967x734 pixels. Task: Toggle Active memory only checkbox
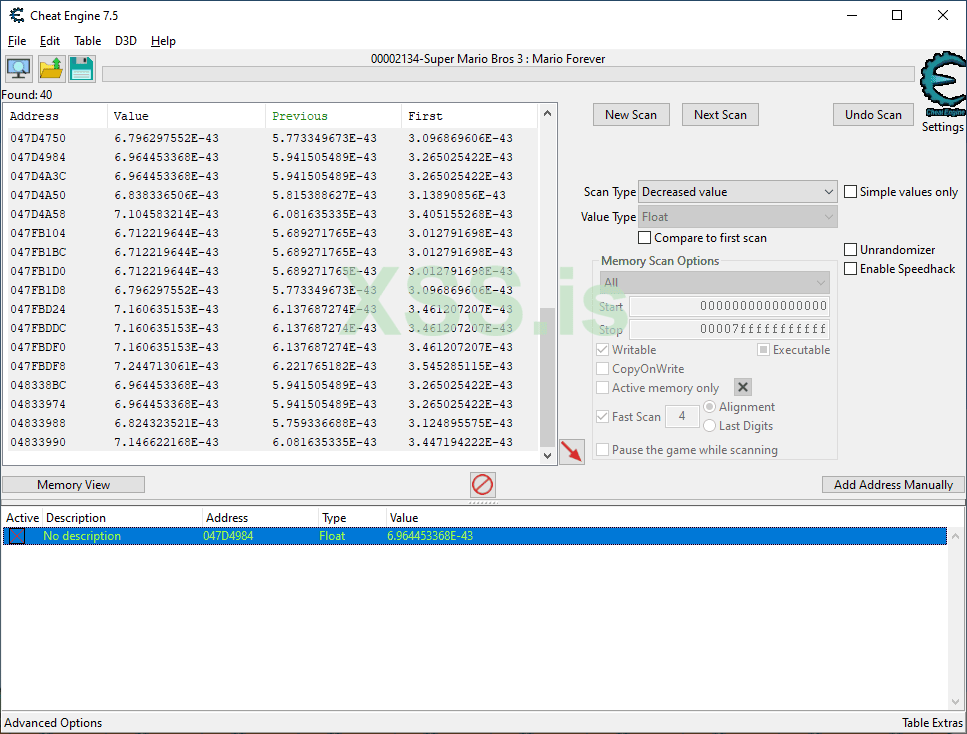point(603,388)
